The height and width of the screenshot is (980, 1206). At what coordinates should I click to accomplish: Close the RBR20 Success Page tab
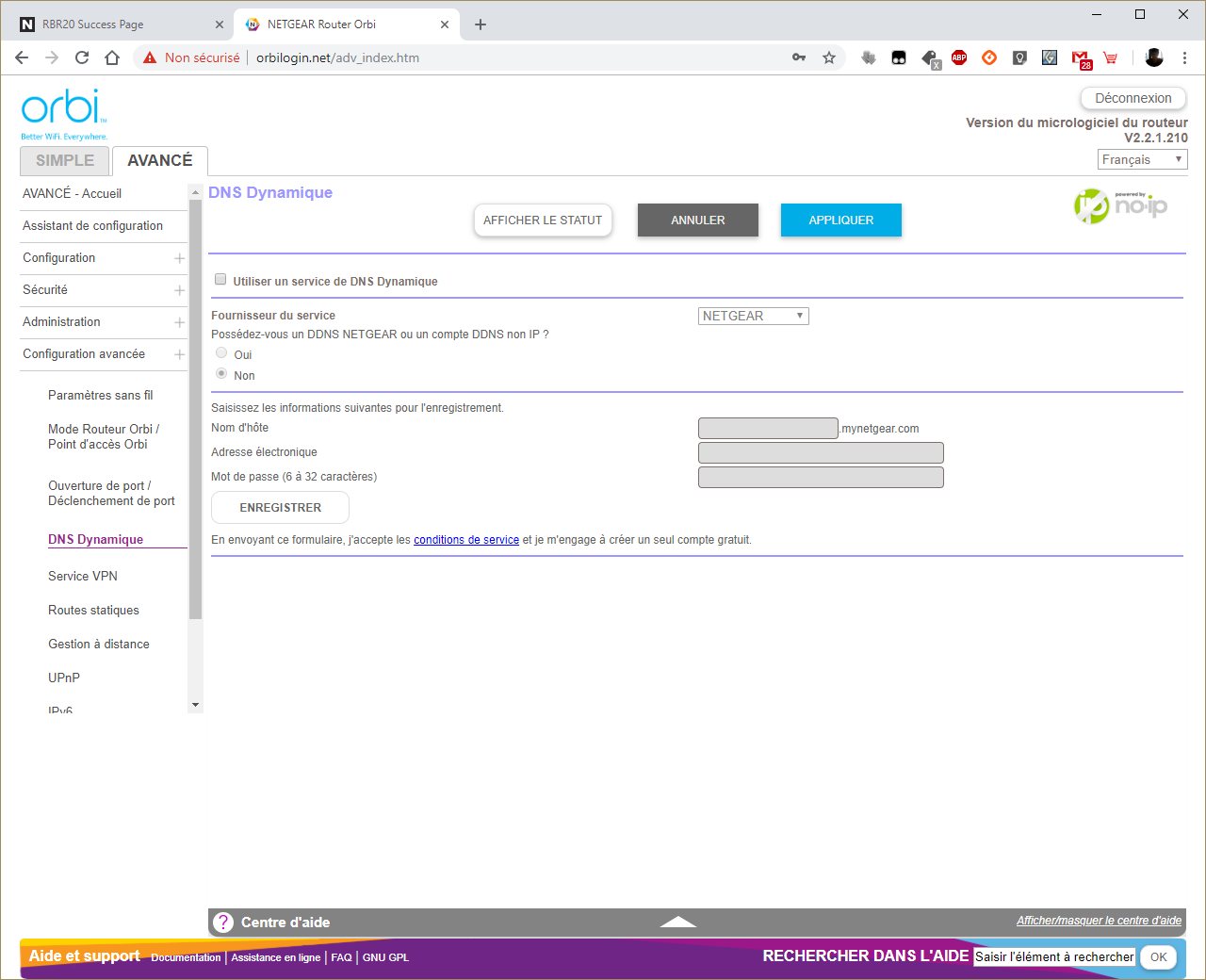(x=220, y=24)
